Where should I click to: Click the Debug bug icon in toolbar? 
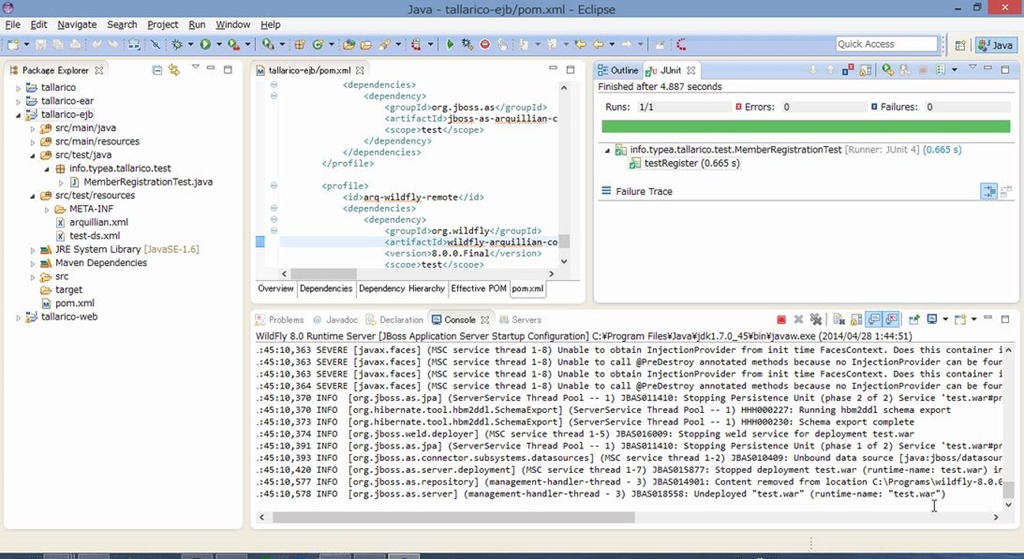[177, 44]
